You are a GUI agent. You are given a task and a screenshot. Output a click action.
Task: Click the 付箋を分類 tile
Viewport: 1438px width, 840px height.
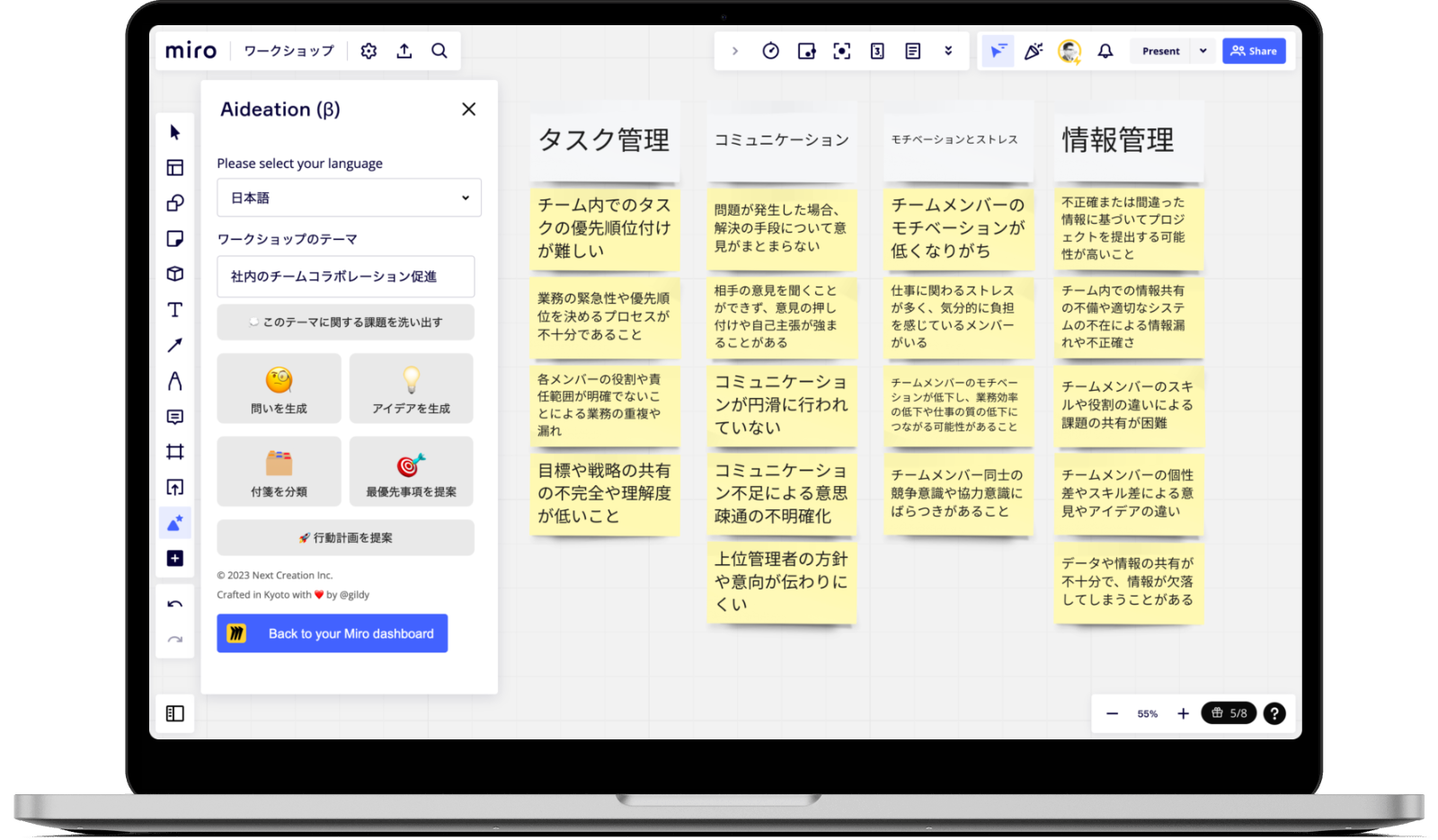pyautogui.click(x=279, y=472)
